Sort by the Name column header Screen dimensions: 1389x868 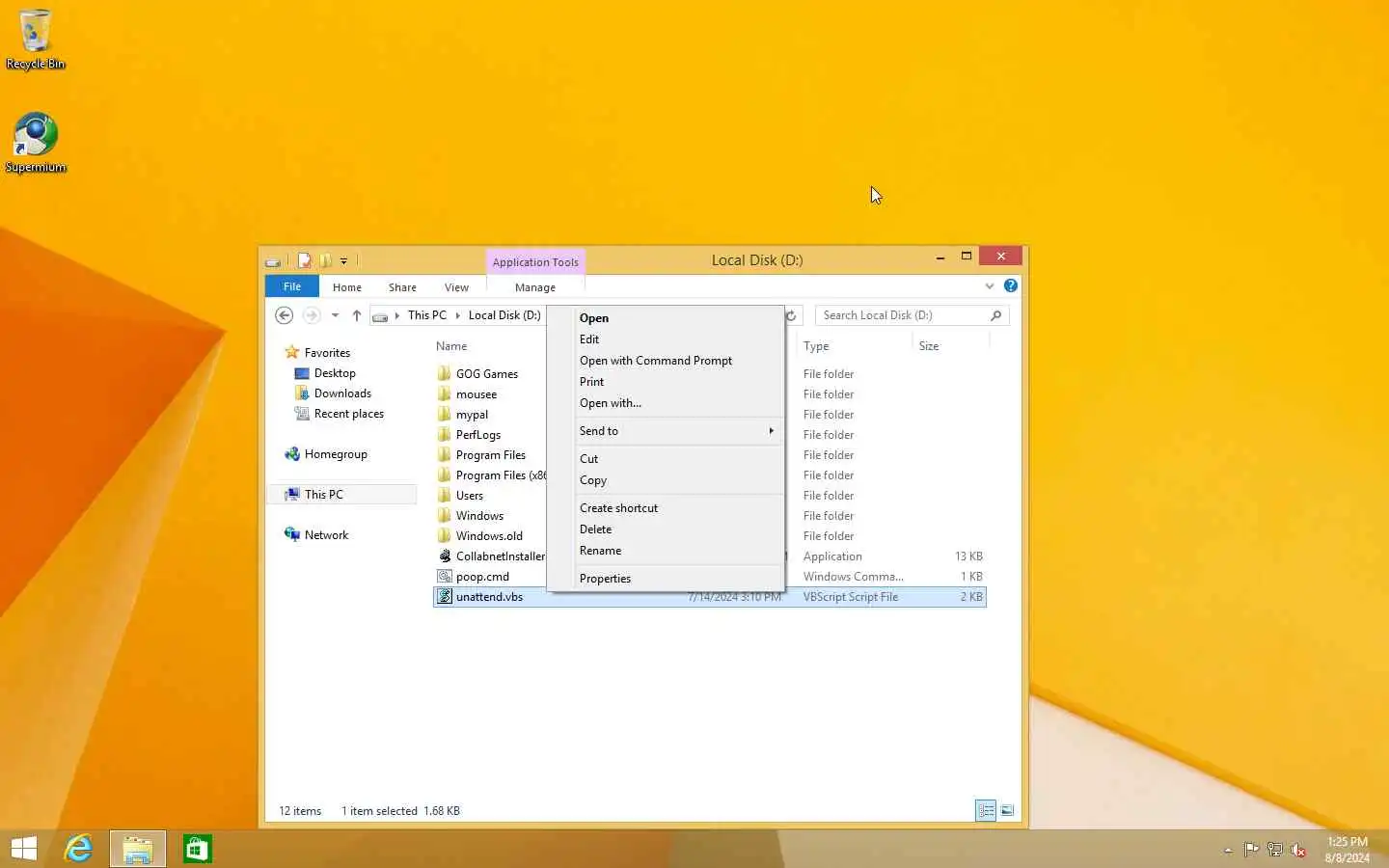(x=451, y=346)
